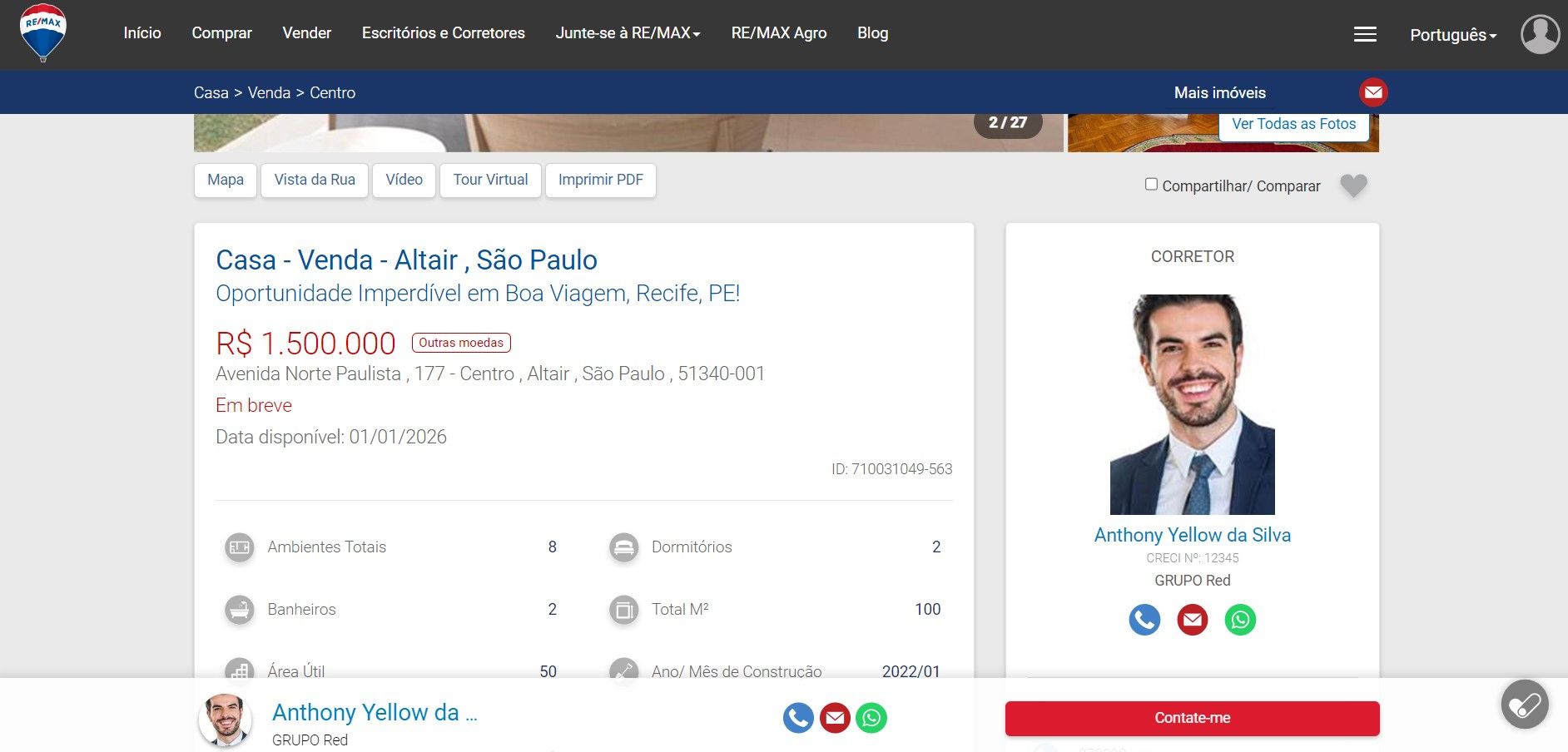Viewport: 1568px width, 752px height.
Task: Email the agent via red mail icon in Corretor card
Action: [1193, 620]
